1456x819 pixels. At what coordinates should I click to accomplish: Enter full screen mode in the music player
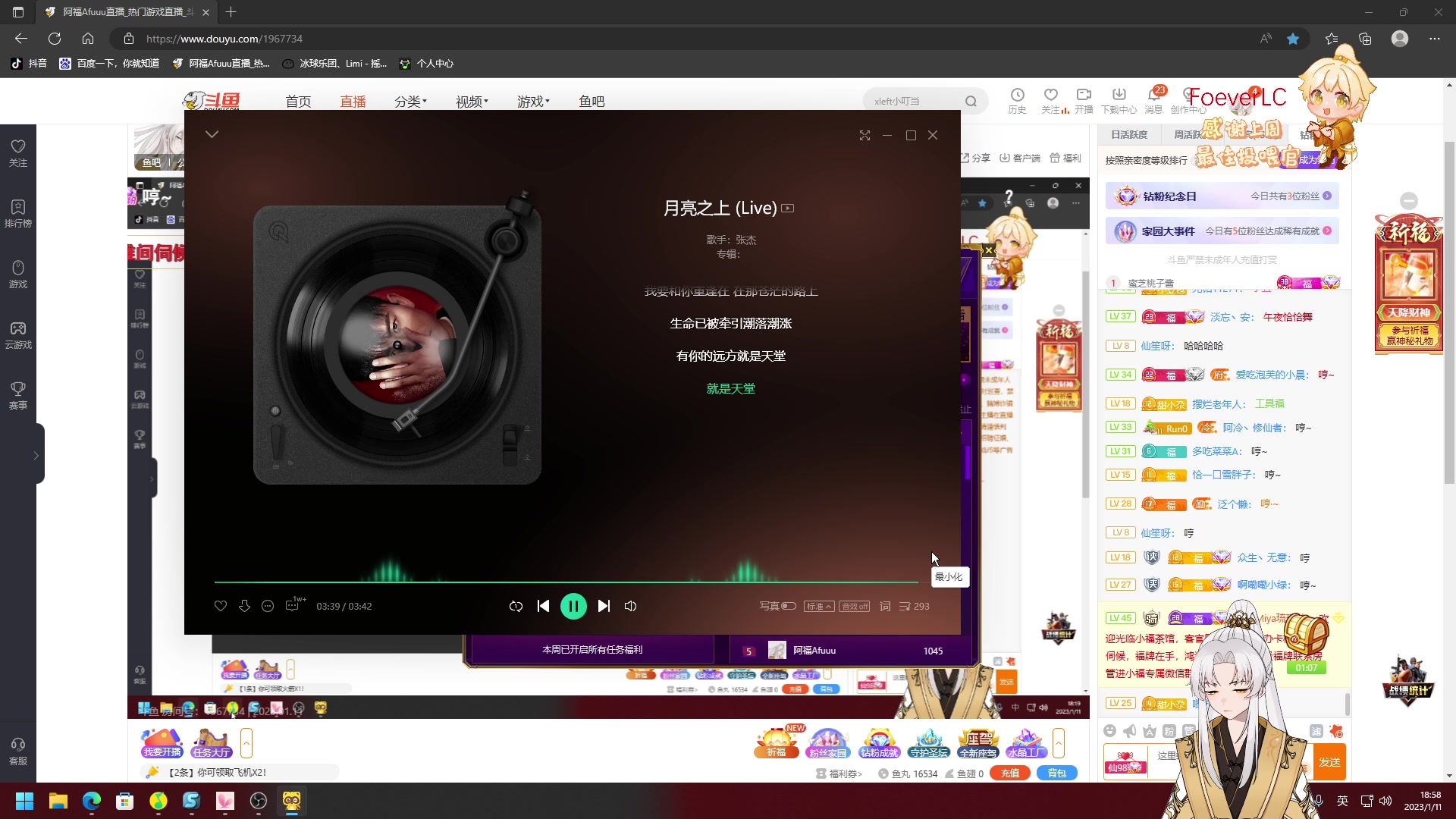(x=864, y=135)
